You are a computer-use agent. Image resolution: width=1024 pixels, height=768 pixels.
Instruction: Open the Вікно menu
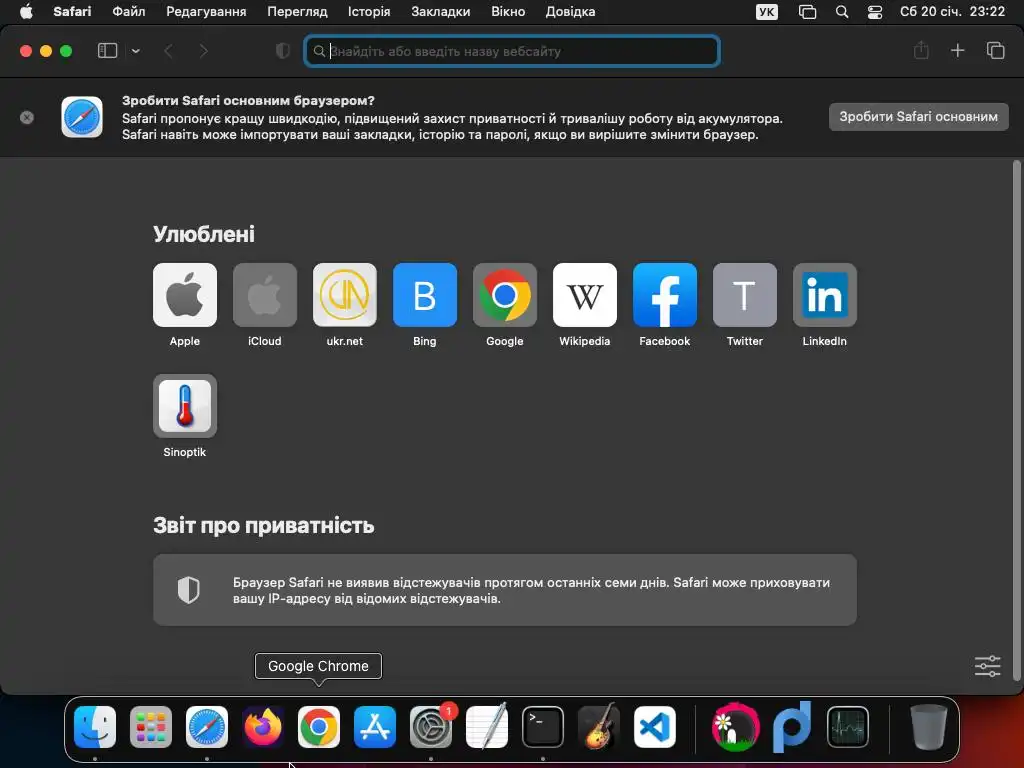[x=508, y=11]
